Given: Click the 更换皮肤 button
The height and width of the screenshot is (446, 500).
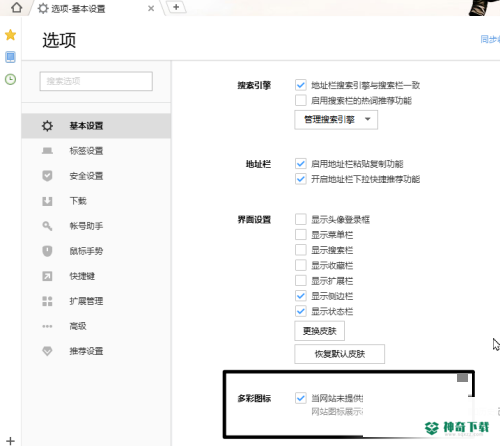Looking at the screenshot, I should [319, 331].
